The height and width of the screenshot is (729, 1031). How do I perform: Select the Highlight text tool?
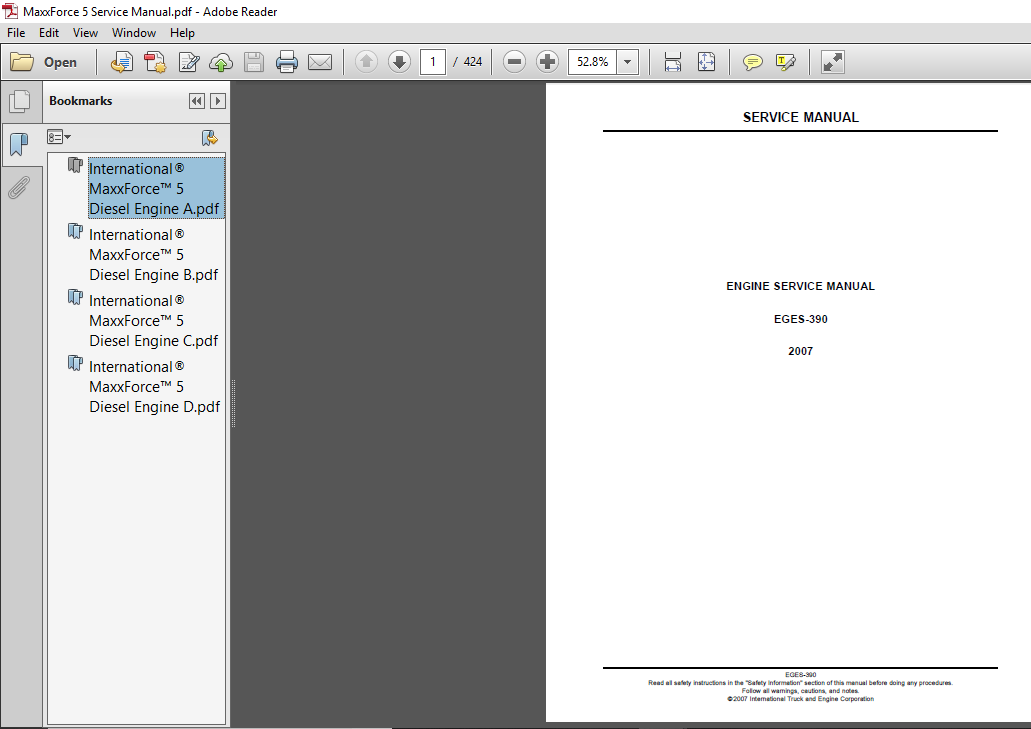[x=786, y=62]
